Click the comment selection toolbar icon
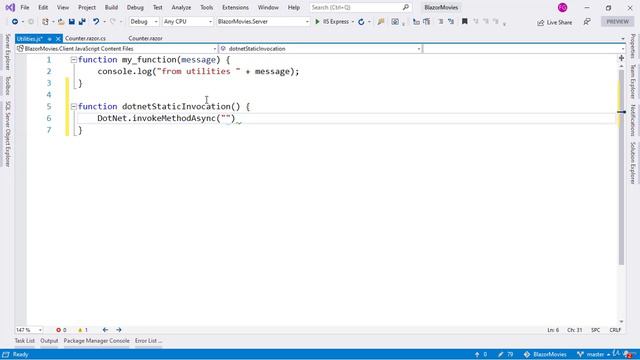This screenshot has width=640, height=360. click(x=440, y=22)
